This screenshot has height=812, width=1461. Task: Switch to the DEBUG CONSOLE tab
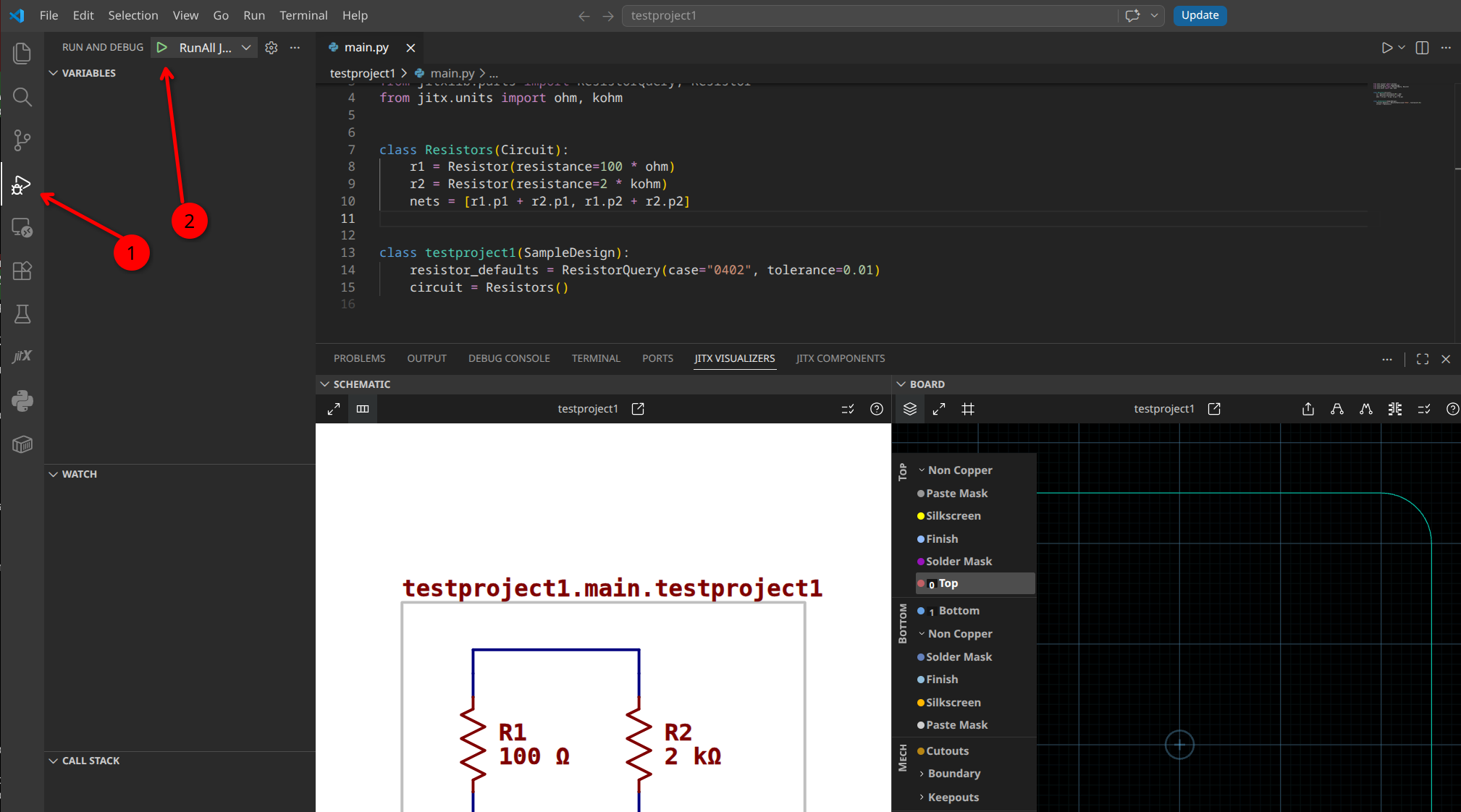pyautogui.click(x=509, y=358)
